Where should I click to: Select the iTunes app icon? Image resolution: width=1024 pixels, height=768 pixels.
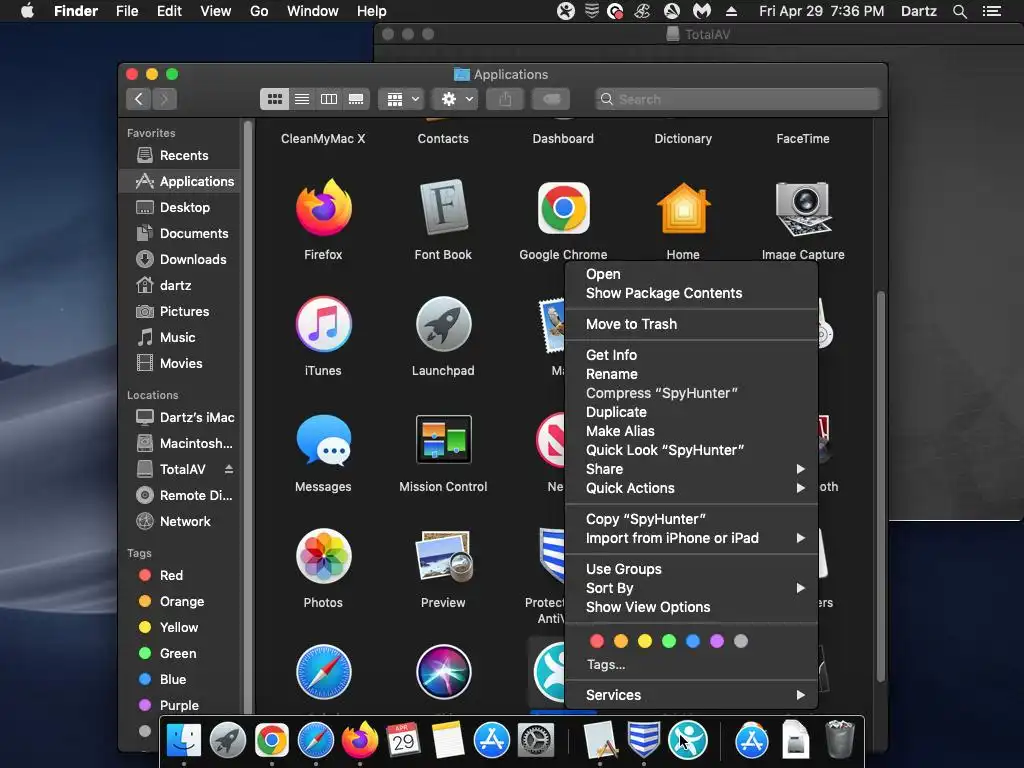pyautogui.click(x=323, y=324)
